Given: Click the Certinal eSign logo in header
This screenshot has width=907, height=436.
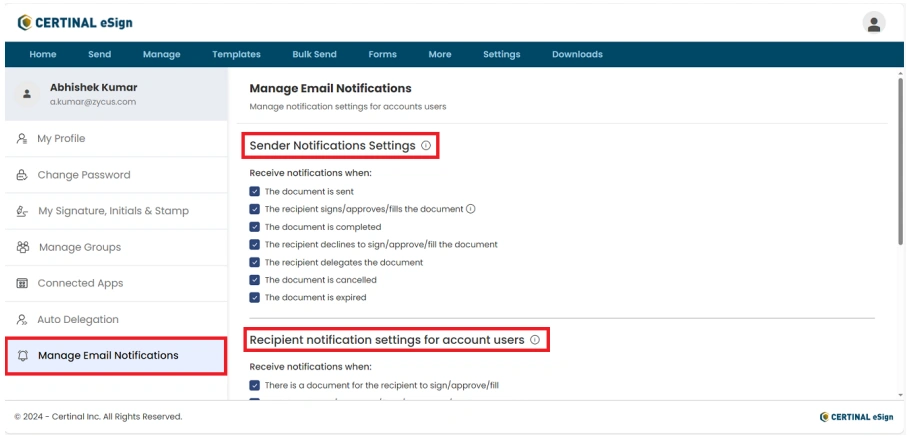Looking at the screenshot, I should click(75, 23).
